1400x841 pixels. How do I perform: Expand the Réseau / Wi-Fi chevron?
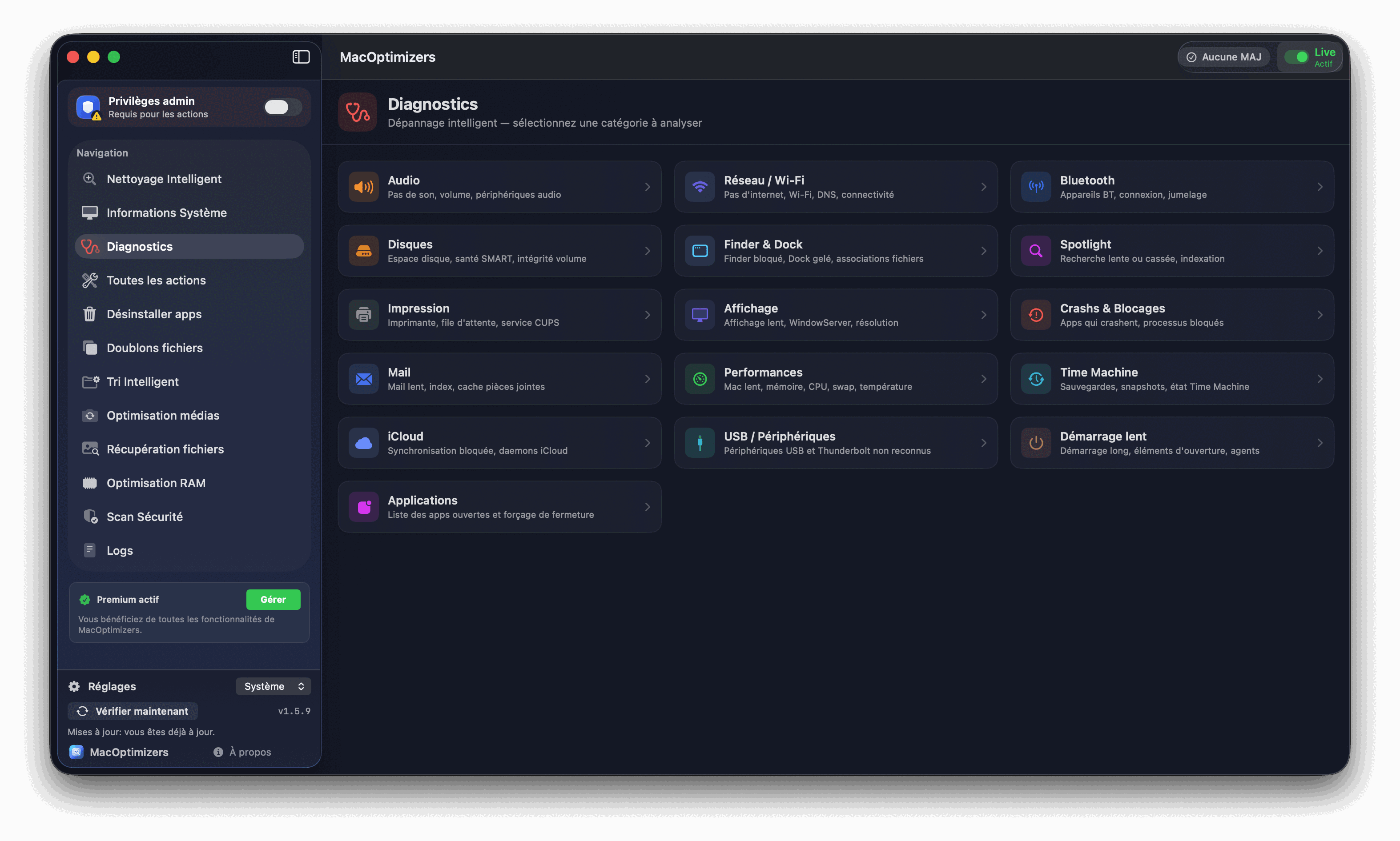tap(983, 187)
